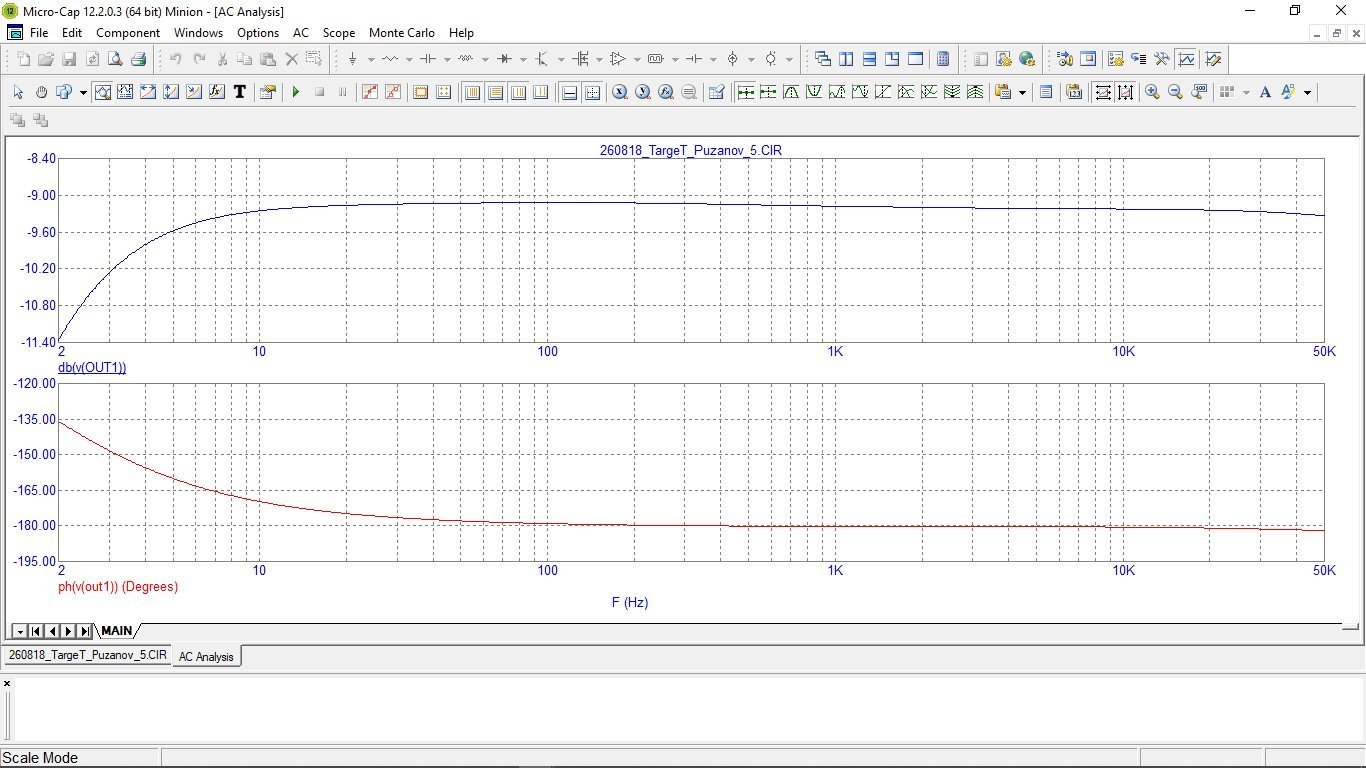
Task: Tile windows vertically using the toolbar icon
Action: (x=846, y=59)
